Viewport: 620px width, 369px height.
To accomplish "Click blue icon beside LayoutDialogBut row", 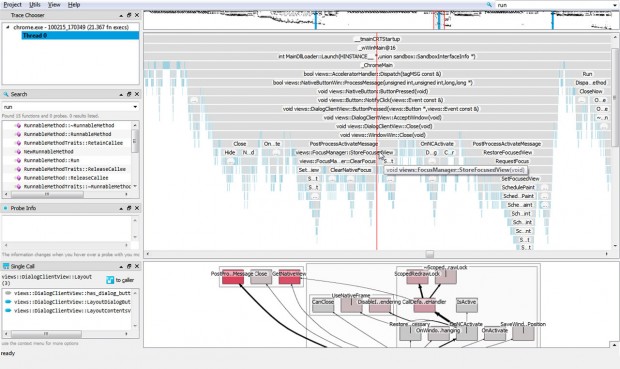I will click(x=8, y=302).
